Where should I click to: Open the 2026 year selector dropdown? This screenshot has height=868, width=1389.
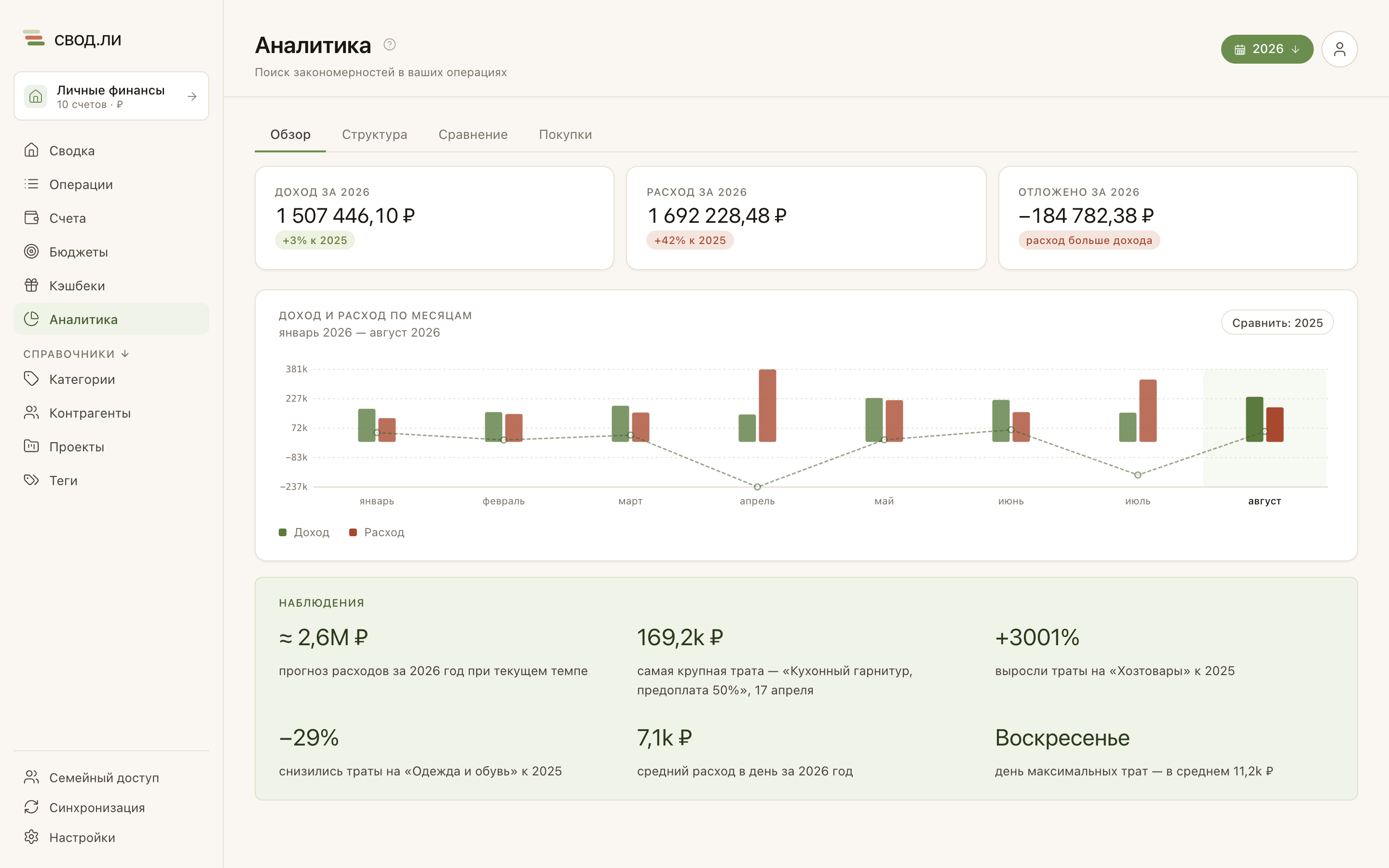point(1267,49)
